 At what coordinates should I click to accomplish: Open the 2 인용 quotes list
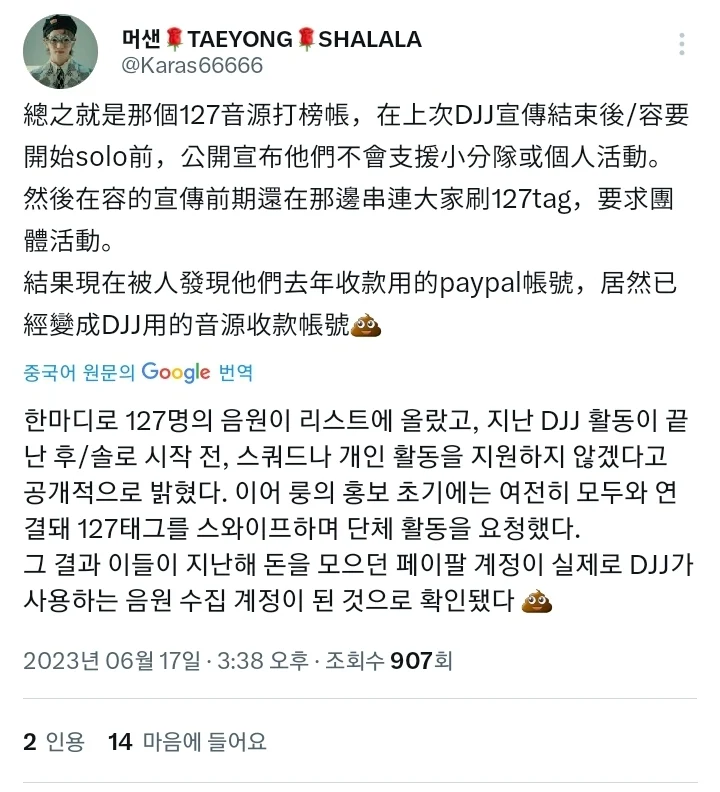[54, 742]
